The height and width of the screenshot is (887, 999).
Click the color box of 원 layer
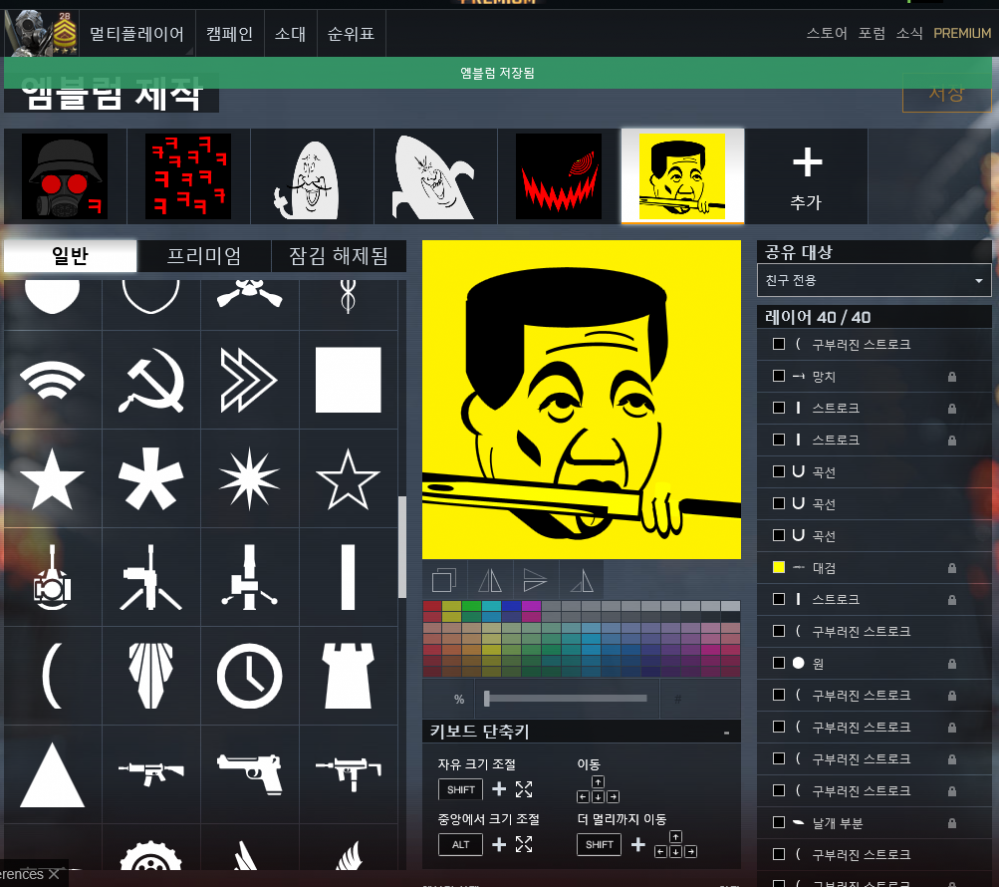[x=779, y=663]
